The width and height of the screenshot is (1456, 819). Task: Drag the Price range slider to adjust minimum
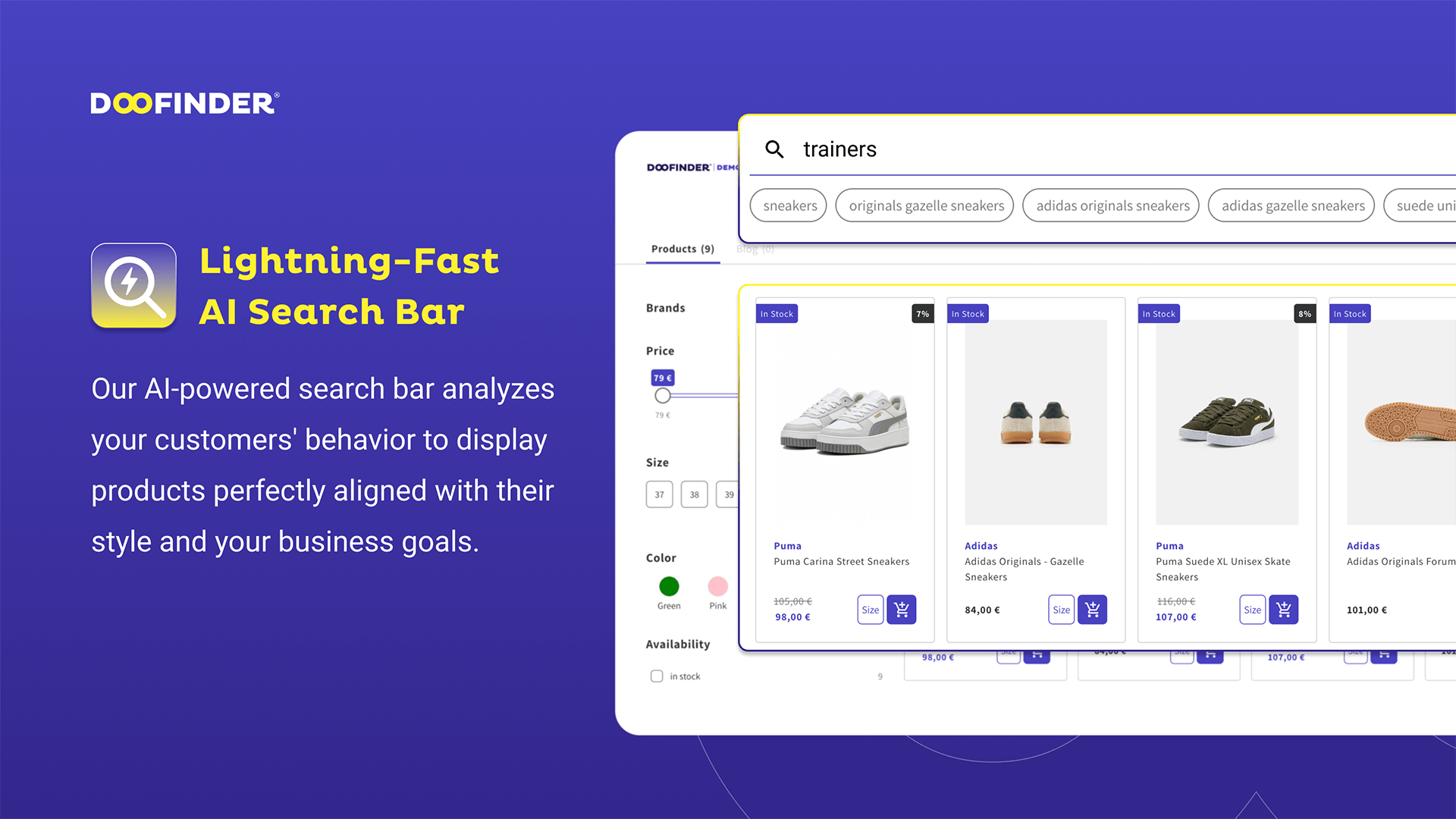(x=663, y=395)
